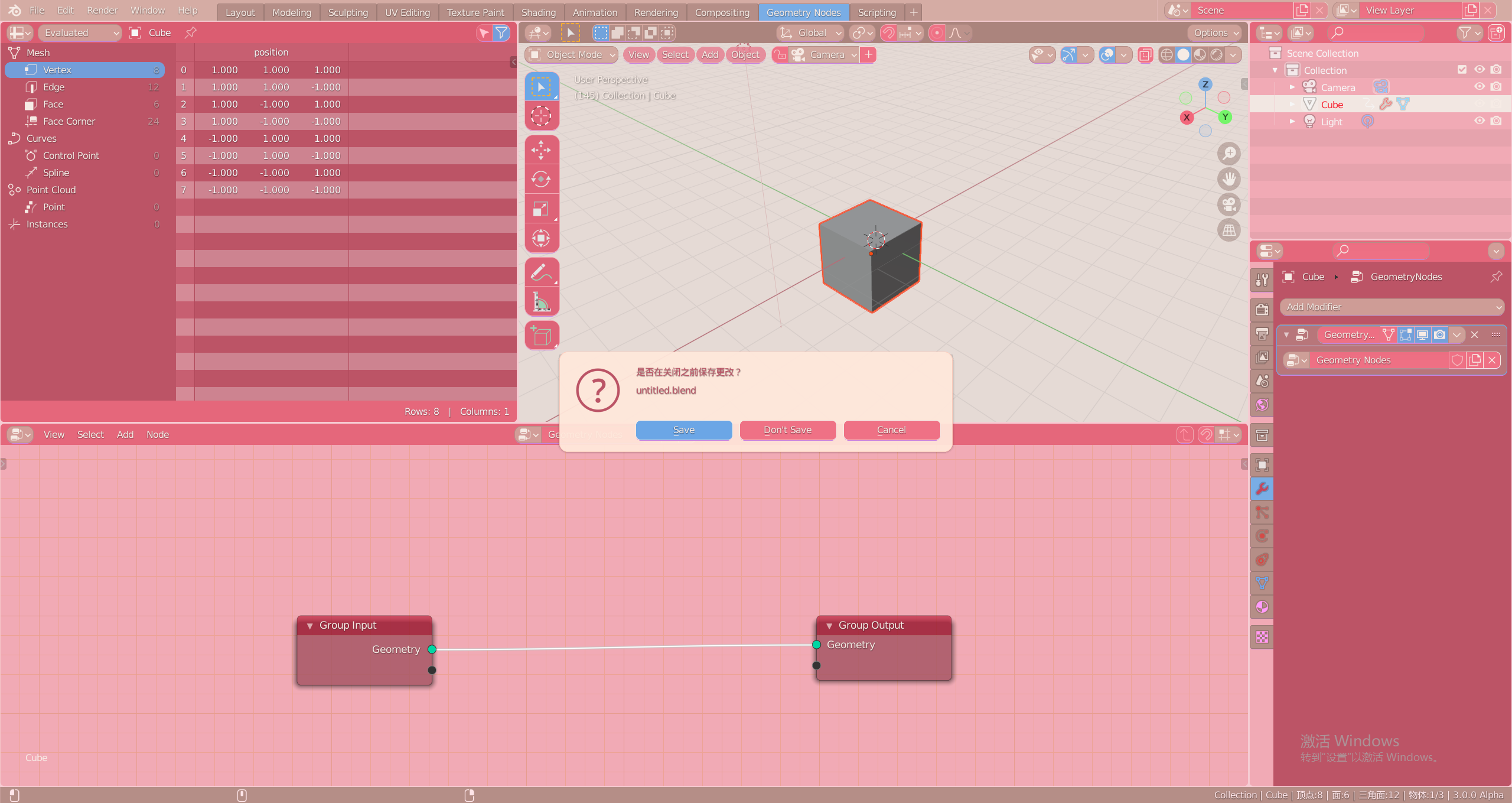
Task: Select the Scale tool icon
Action: [x=540, y=209]
